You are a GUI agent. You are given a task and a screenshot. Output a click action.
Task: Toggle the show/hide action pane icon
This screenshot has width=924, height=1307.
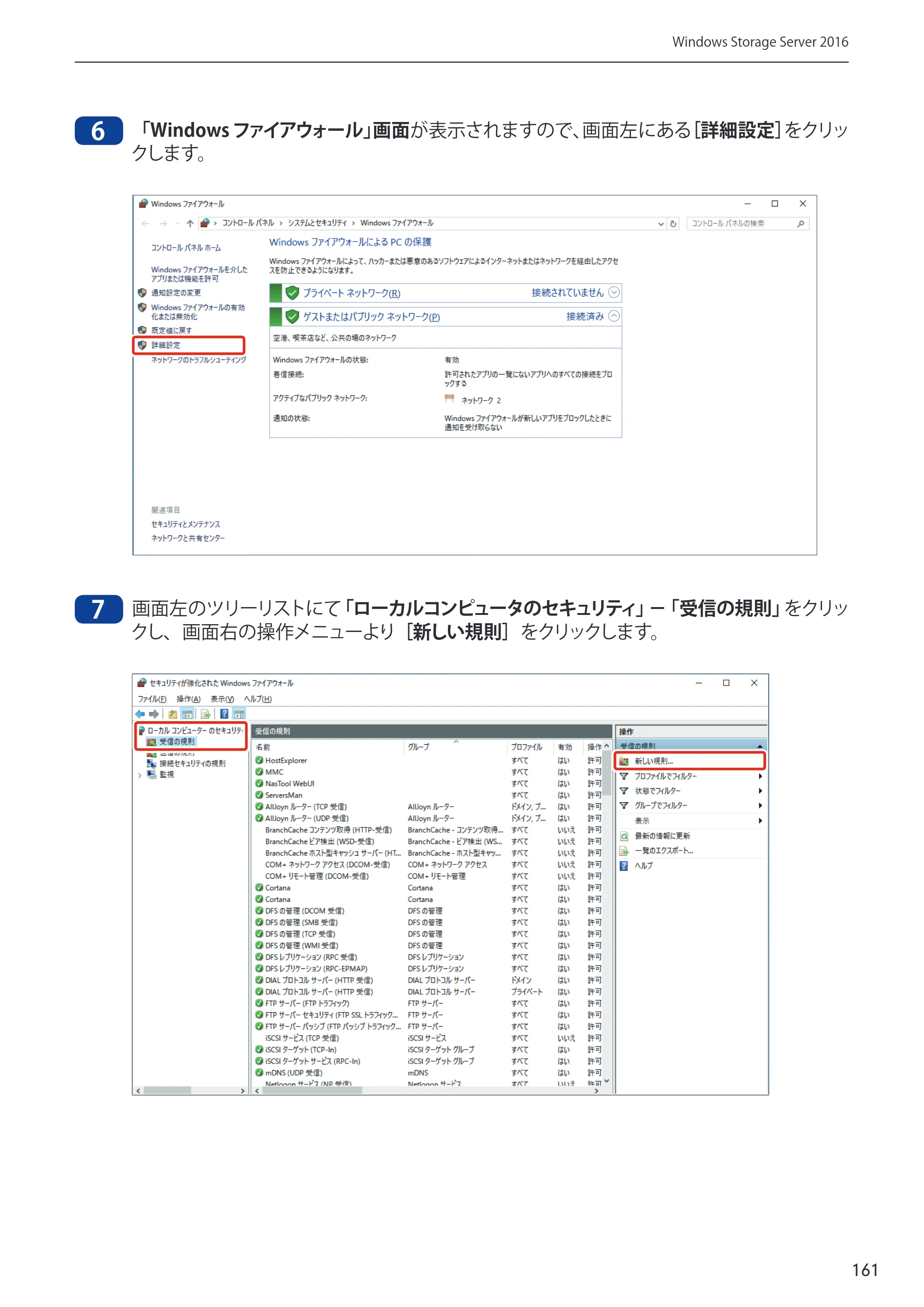click(239, 714)
